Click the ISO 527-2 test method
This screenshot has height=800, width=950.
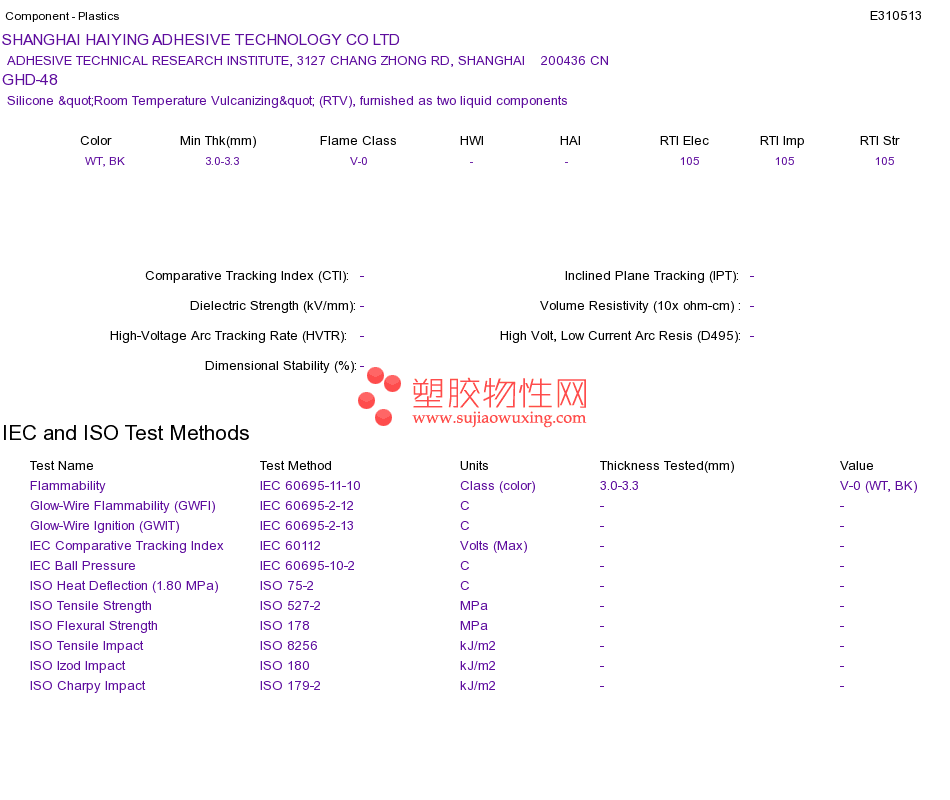click(290, 605)
